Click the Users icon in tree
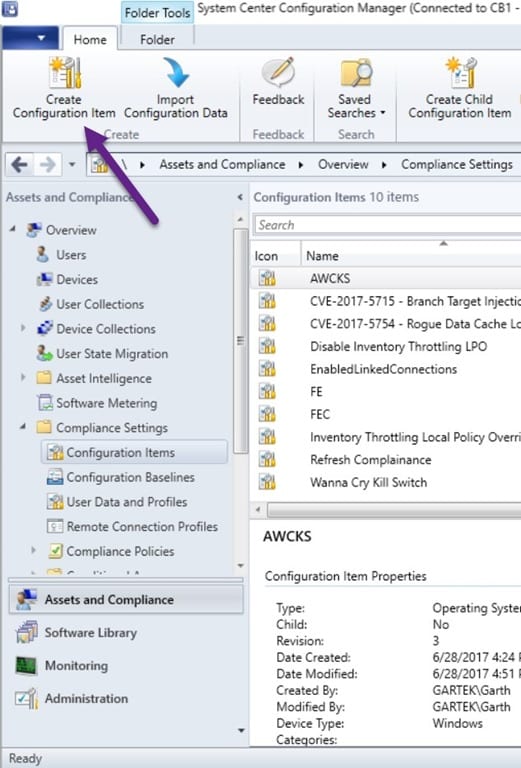 pos(43,255)
